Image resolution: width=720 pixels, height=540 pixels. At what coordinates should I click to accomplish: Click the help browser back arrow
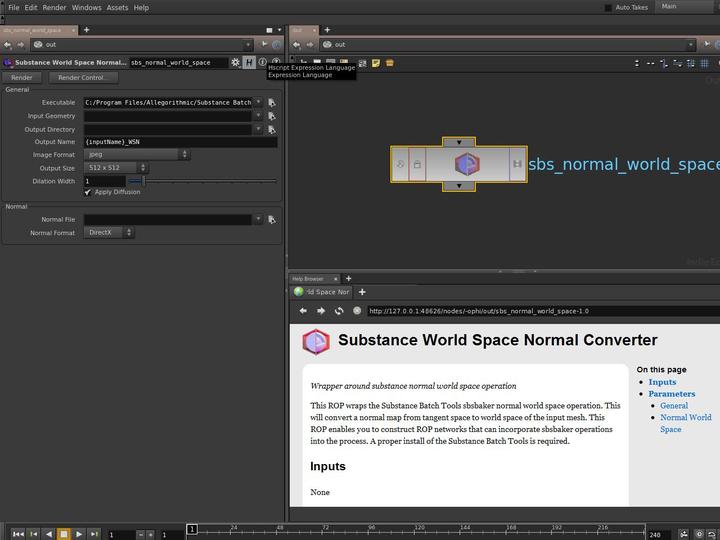303,311
